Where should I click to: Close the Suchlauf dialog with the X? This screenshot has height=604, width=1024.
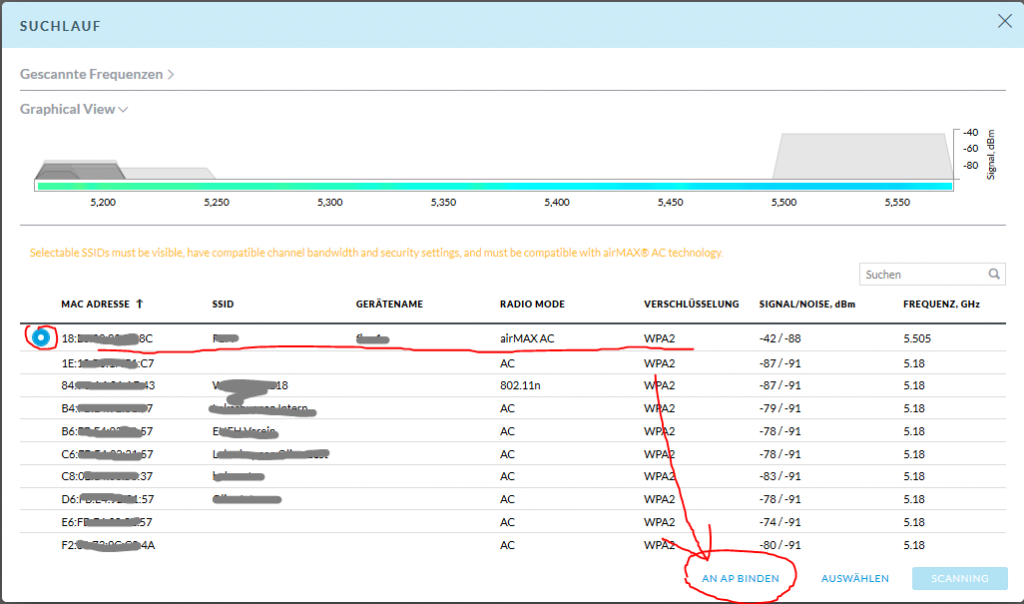(1004, 22)
